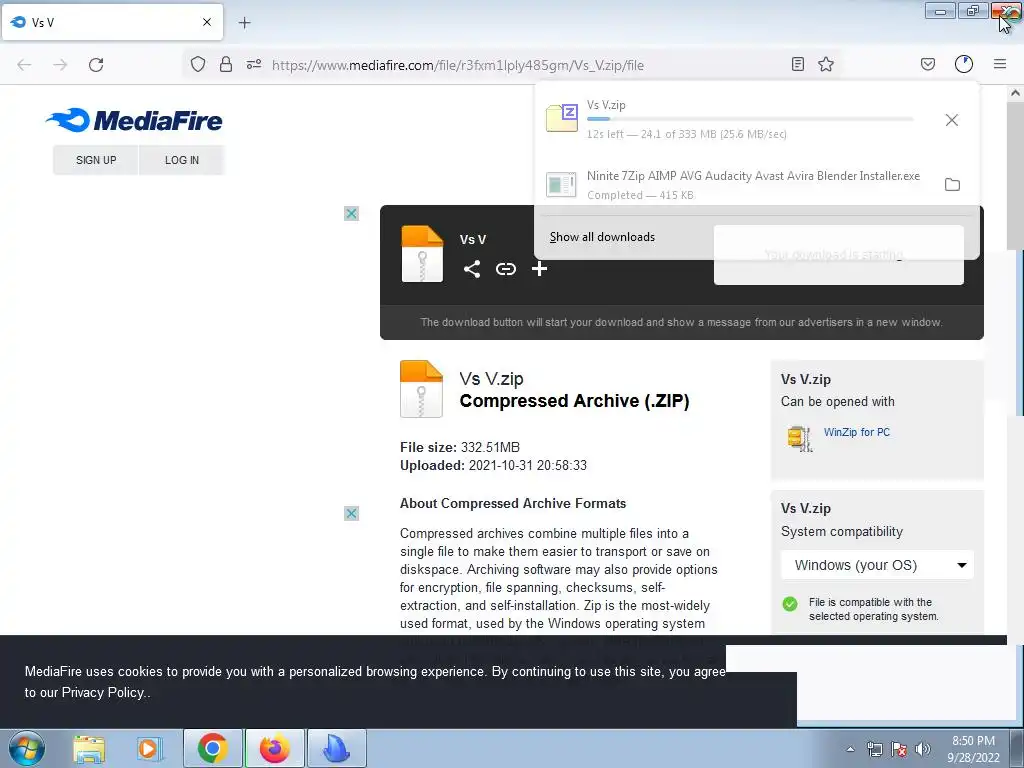1024x768 pixels.
Task: Click the volume speaker tray icon
Action: click(x=923, y=749)
